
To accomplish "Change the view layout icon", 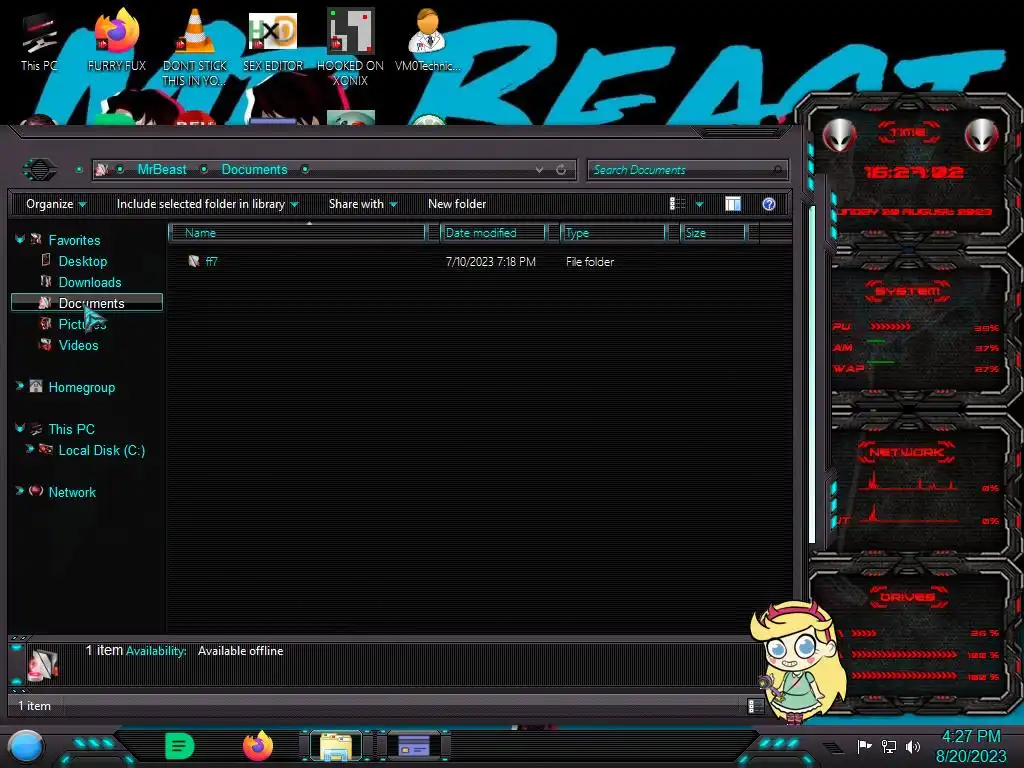I will tap(677, 204).
